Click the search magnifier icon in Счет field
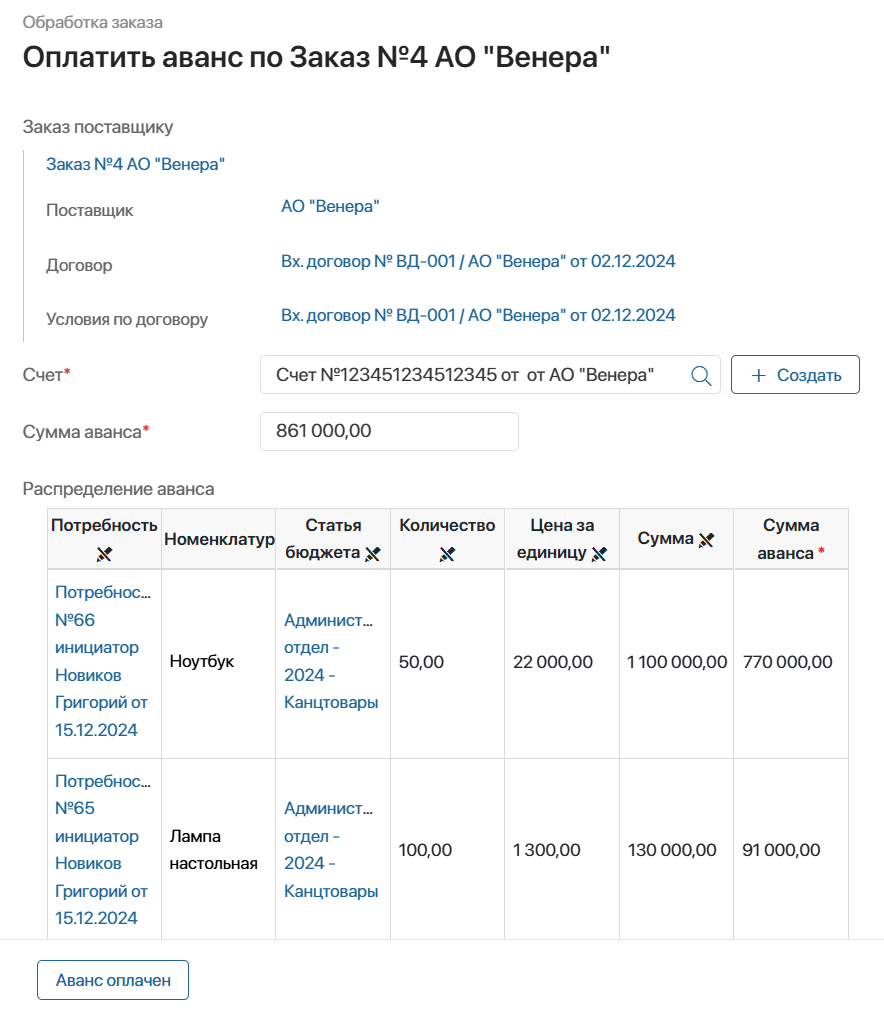Image resolution: width=884 pixels, height=1018 pixels. pyautogui.click(x=701, y=375)
